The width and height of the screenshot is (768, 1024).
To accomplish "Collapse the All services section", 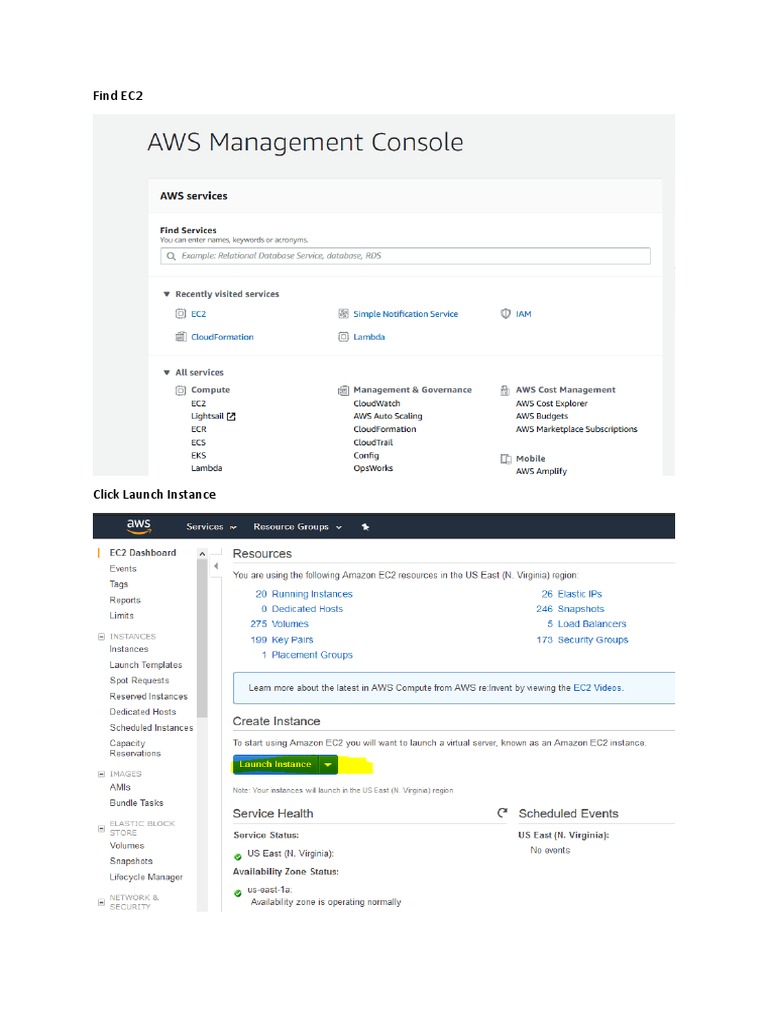I will tap(167, 372).
